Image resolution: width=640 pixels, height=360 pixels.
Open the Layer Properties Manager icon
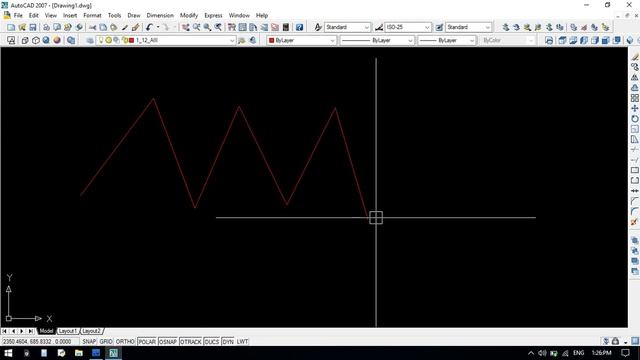click(x=90, y=40)
